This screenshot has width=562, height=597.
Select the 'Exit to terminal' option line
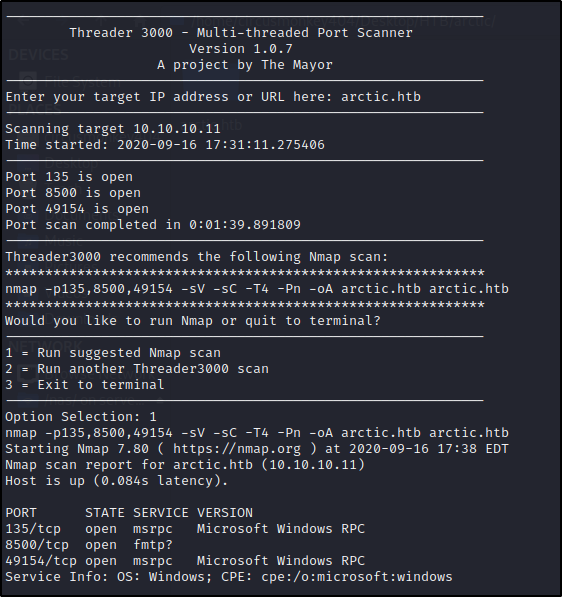(85, 385)
